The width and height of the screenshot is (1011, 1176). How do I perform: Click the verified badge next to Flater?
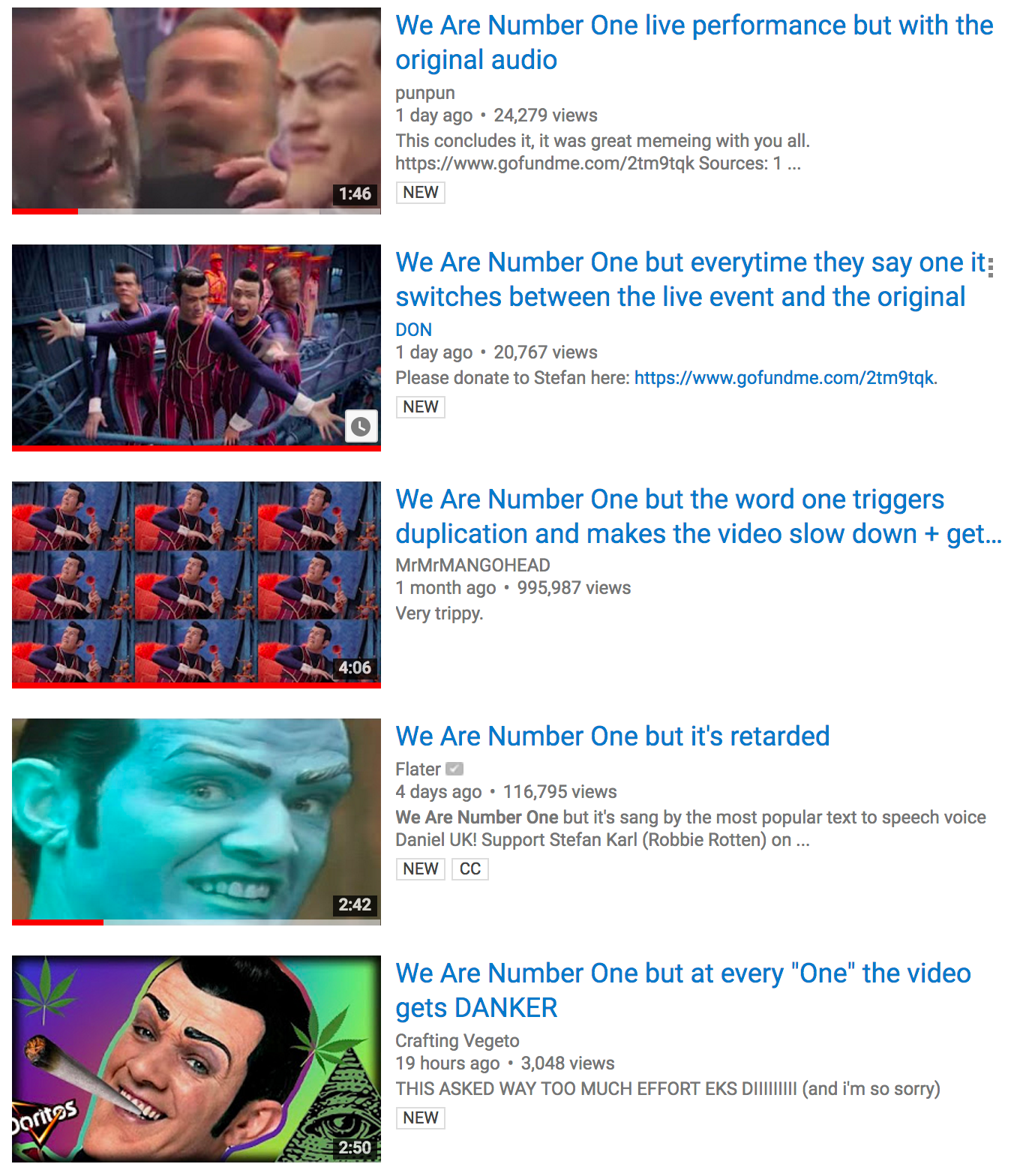(454, 769)
